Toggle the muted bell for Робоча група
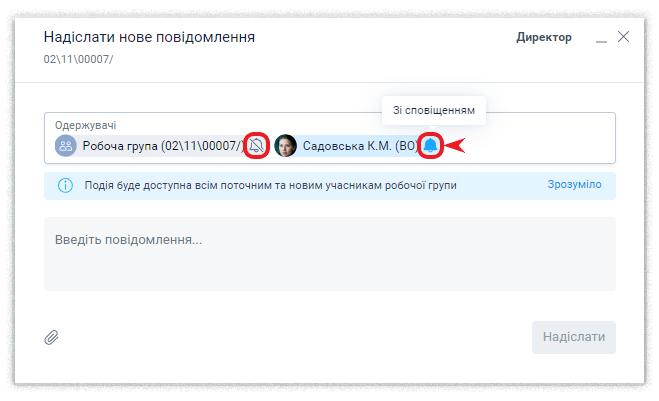 [x=257, y=146]
